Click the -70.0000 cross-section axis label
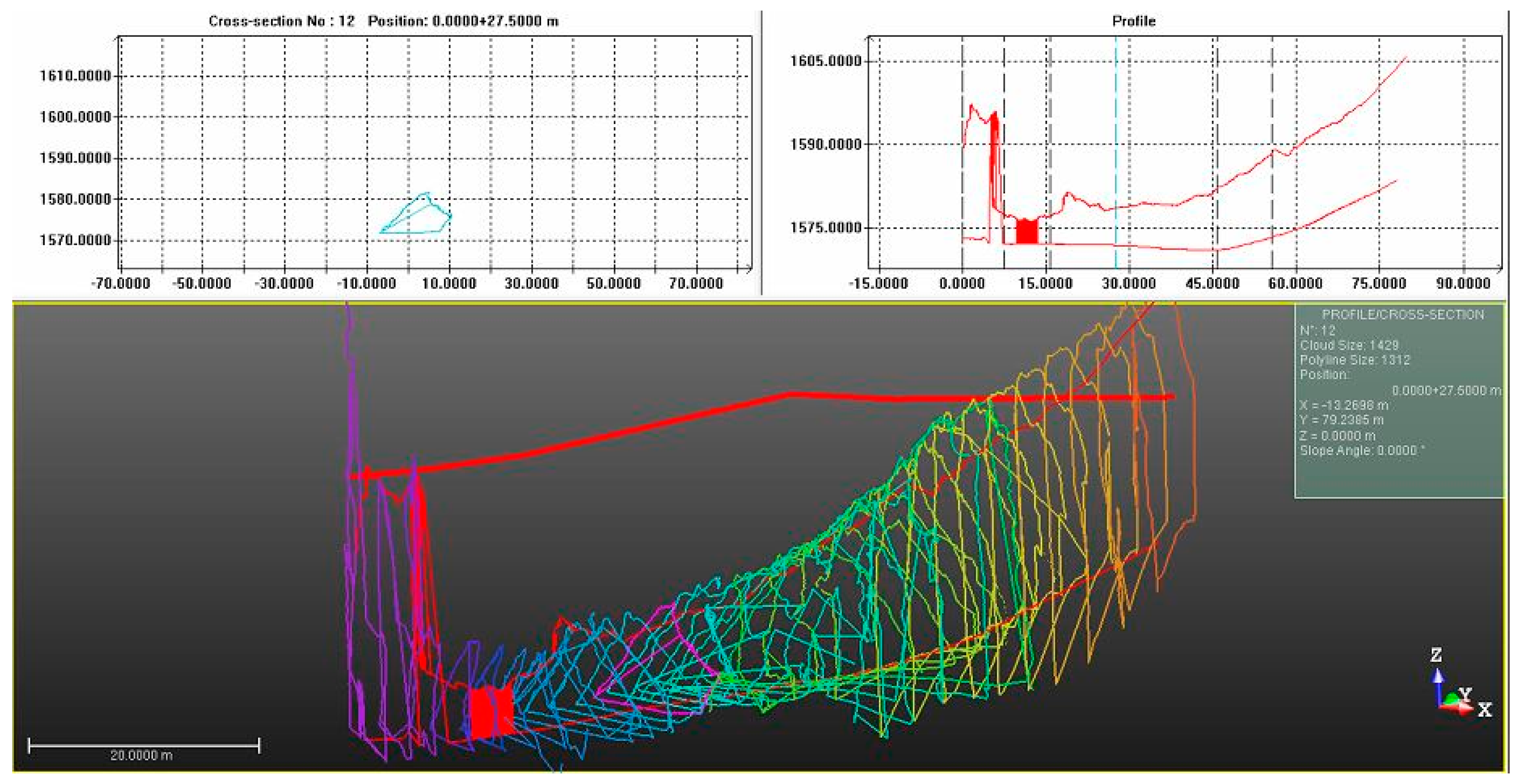Image resolution: width=1522 pixels, height=784 pixels. pos(120,284)
